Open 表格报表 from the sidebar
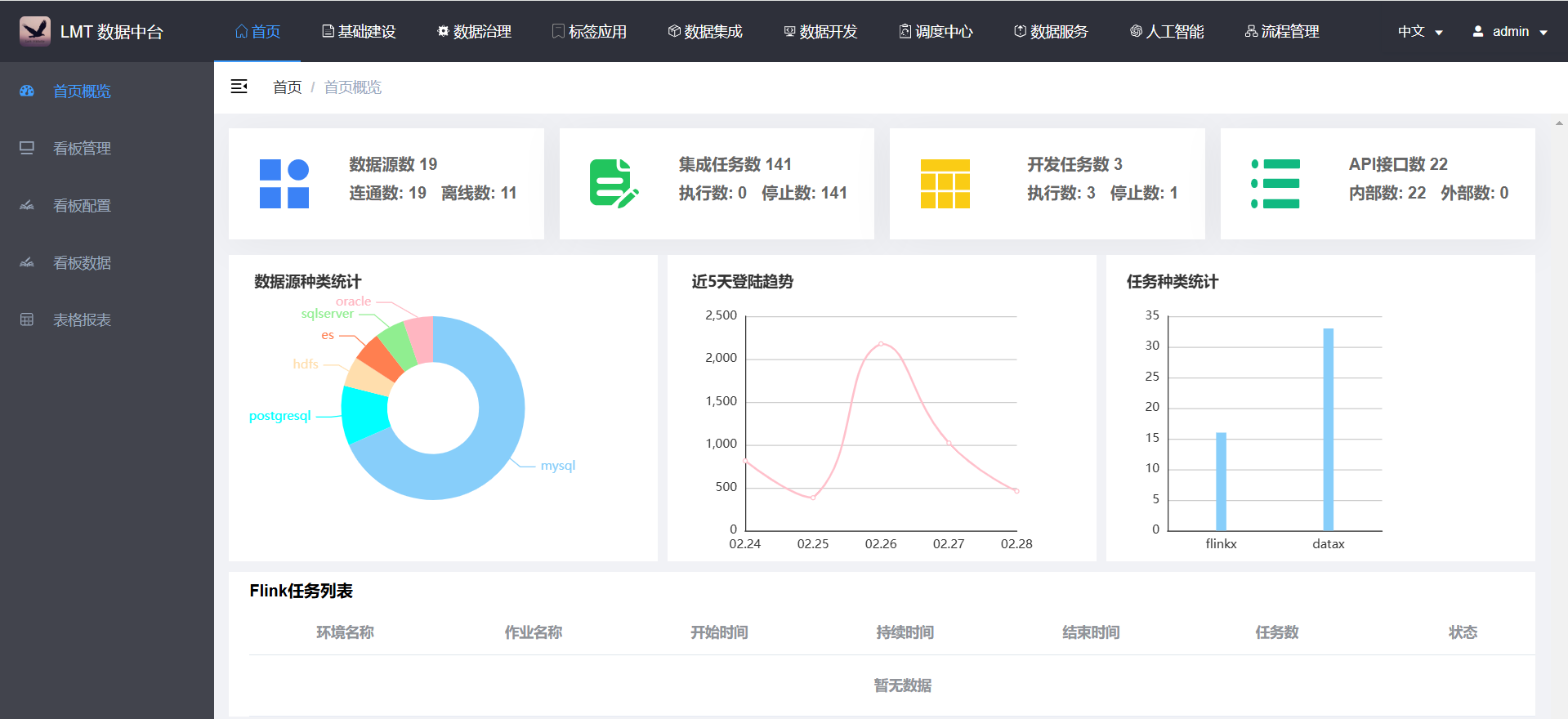The height and width of the screenshot is (719, 1568). (82, 320)
